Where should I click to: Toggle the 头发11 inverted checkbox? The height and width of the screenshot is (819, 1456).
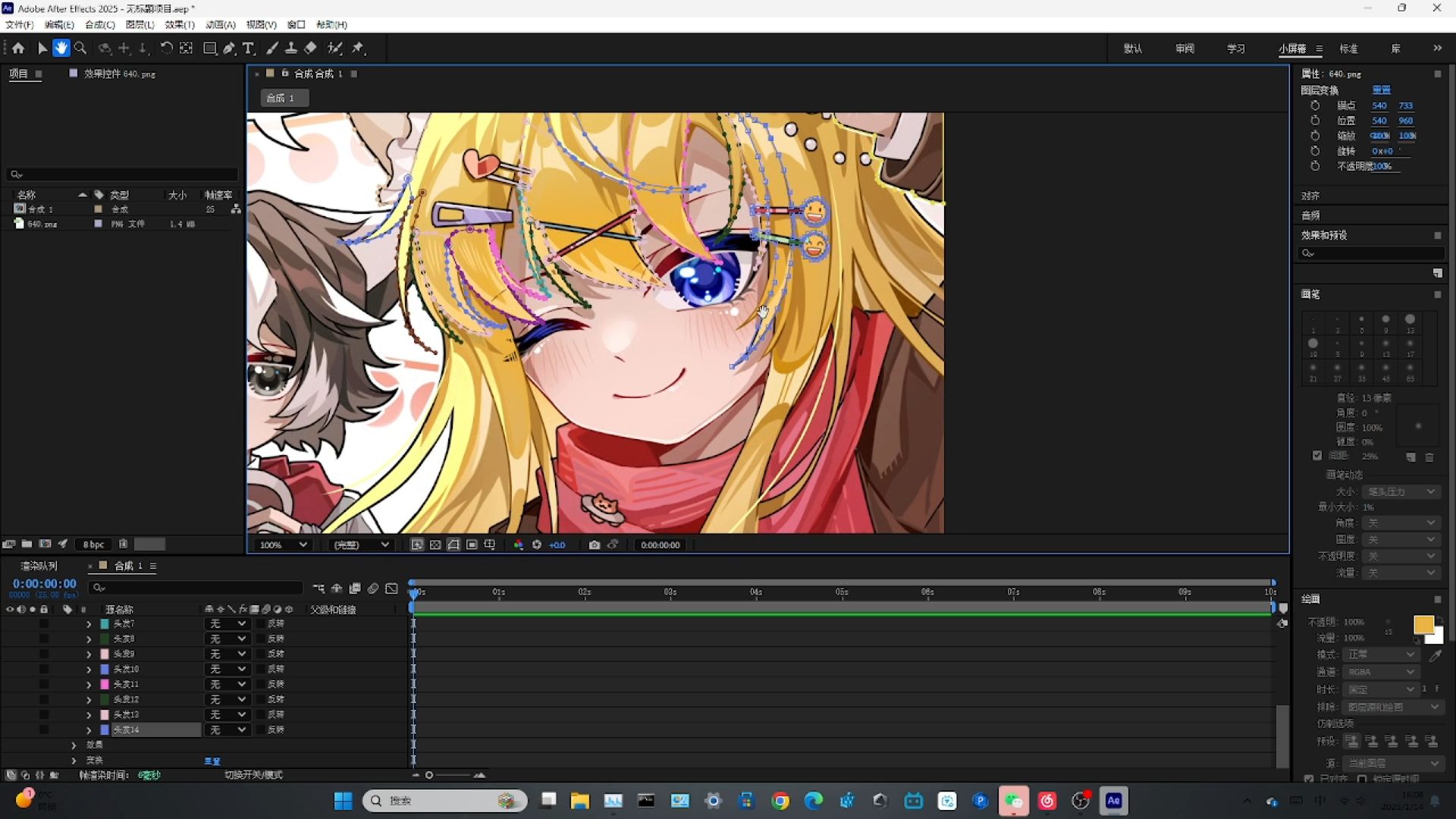click(x=261, y=684)
